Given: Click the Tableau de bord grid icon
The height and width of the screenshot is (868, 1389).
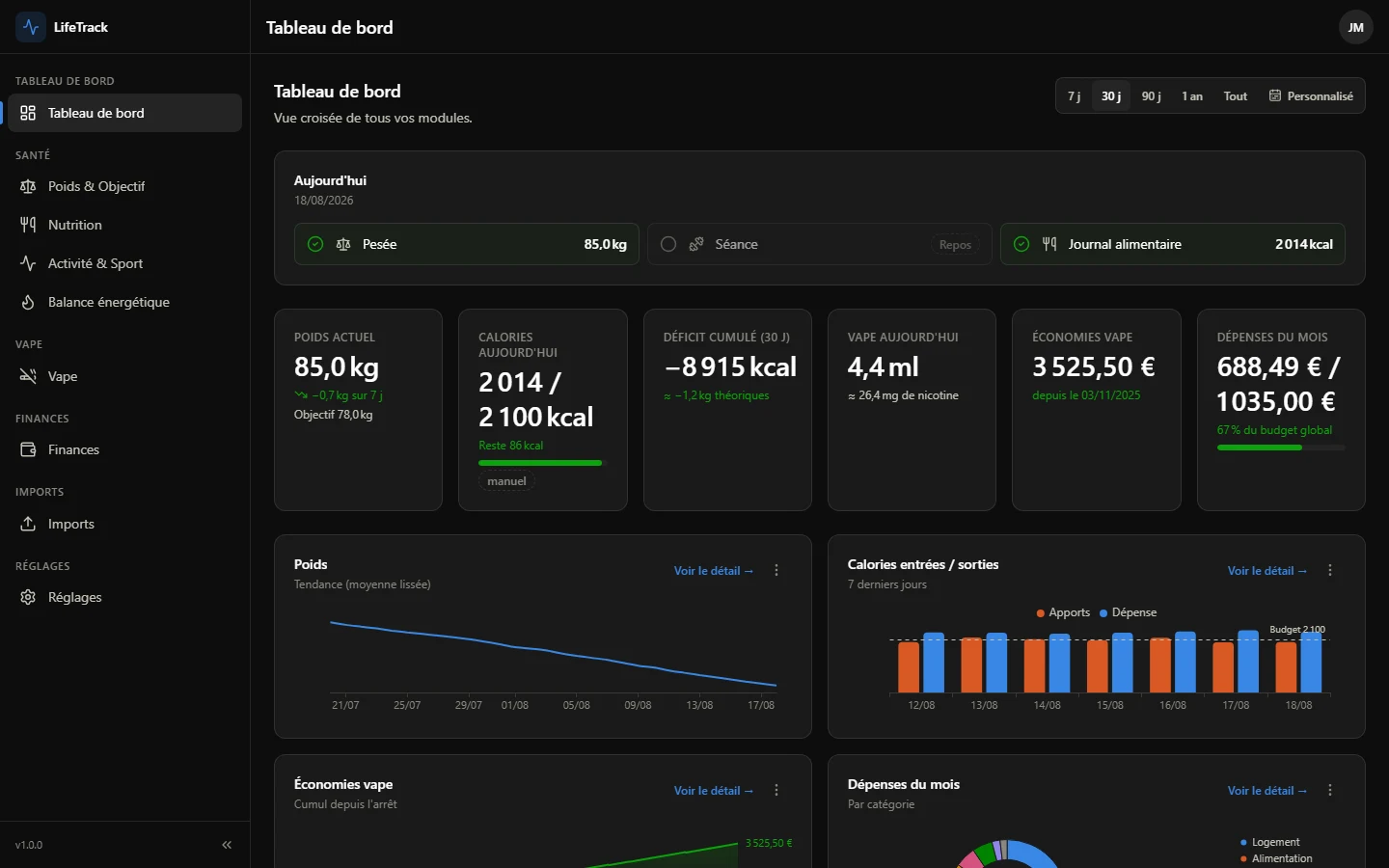Looking at the screenshot, I should [28, 113].
